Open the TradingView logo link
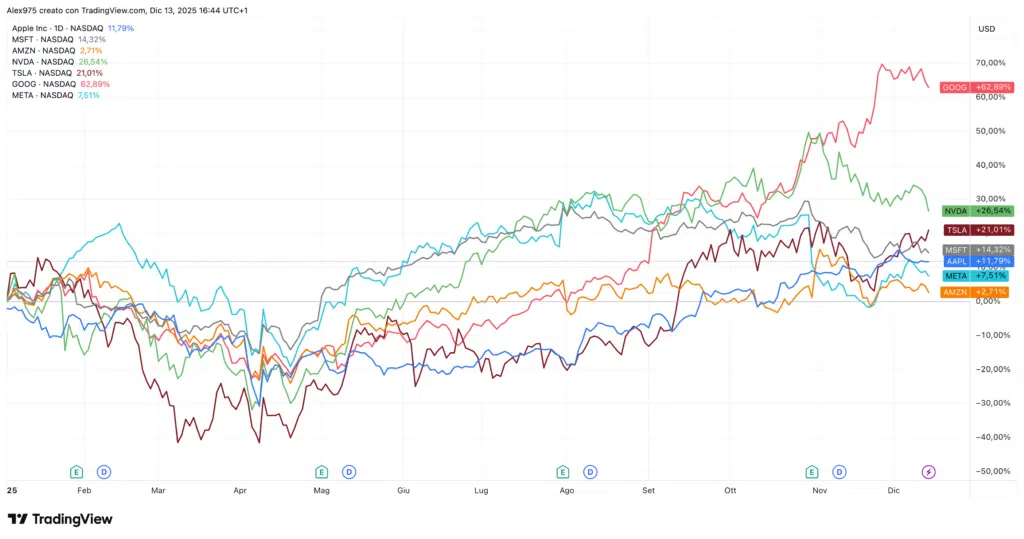 60,519
